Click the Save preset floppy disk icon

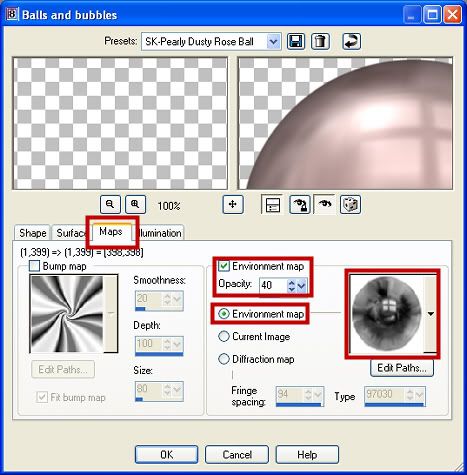(296, 41)
